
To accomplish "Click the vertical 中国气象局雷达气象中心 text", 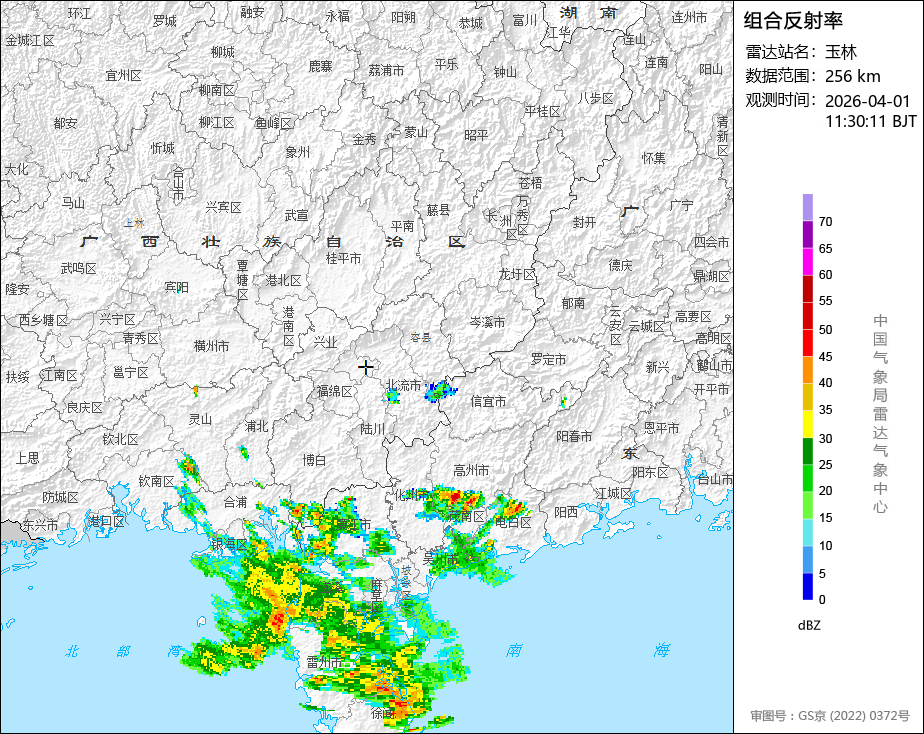I will point(880,413).
